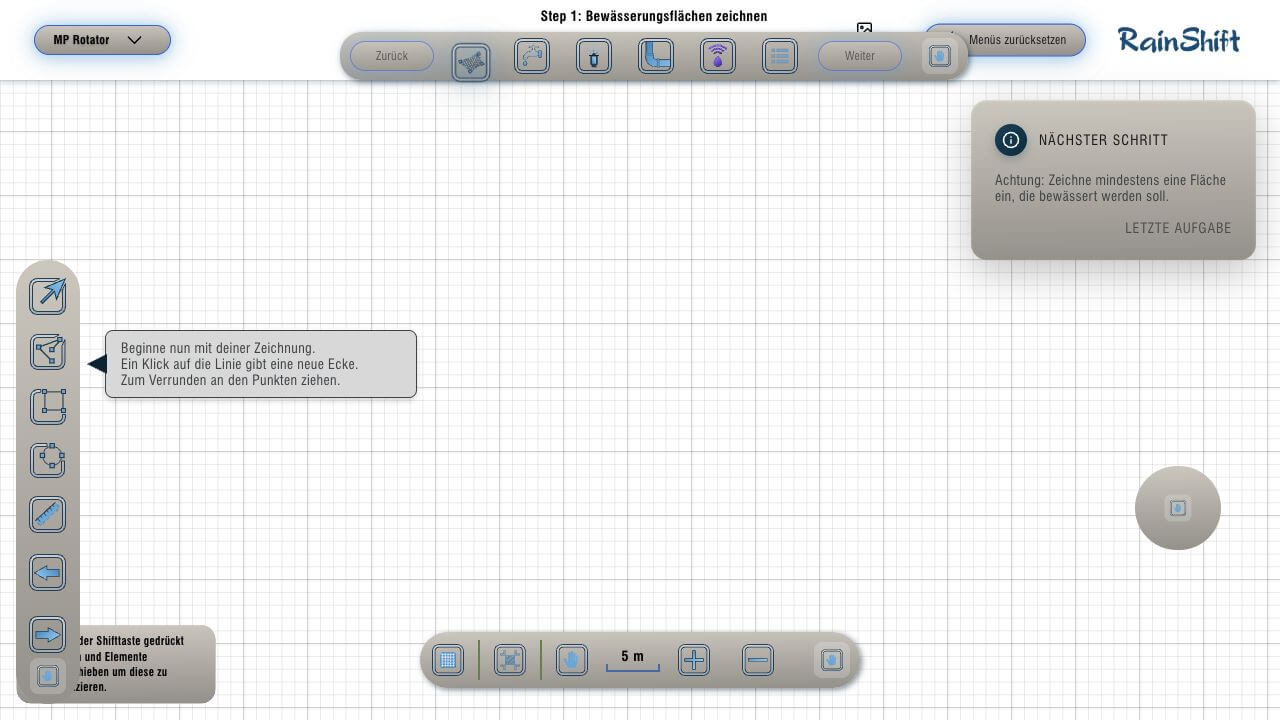Select the arrow pointer tool
This screenshot has width=1280, height=720.
point(48,295)
